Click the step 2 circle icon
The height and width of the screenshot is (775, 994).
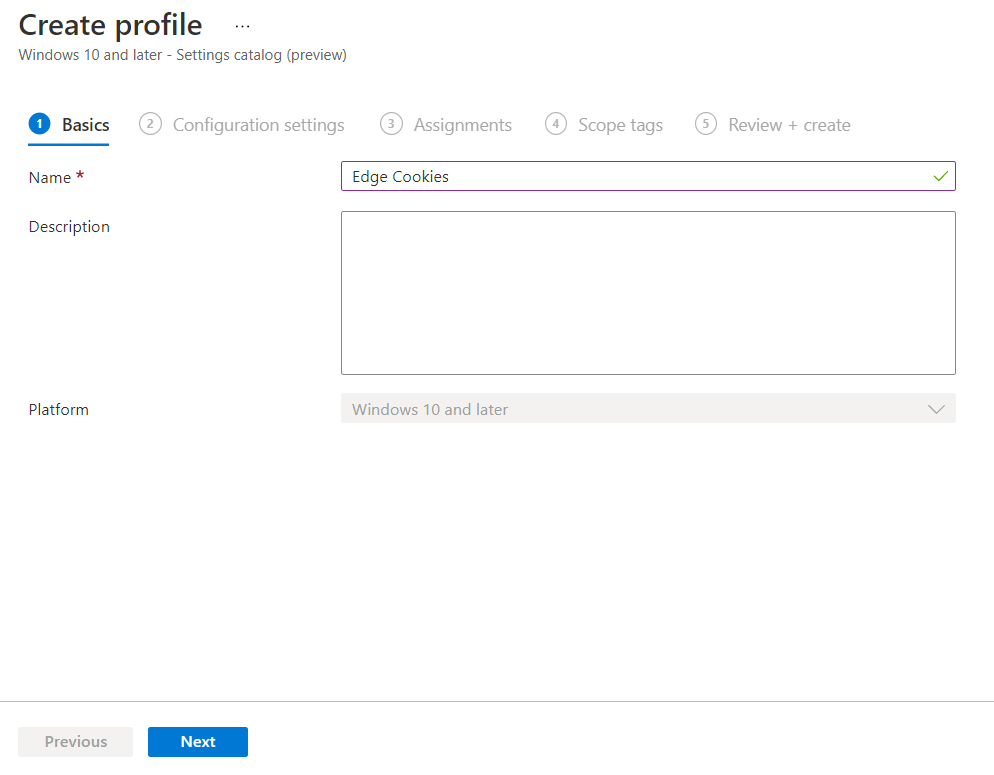(x=150, y=124)
